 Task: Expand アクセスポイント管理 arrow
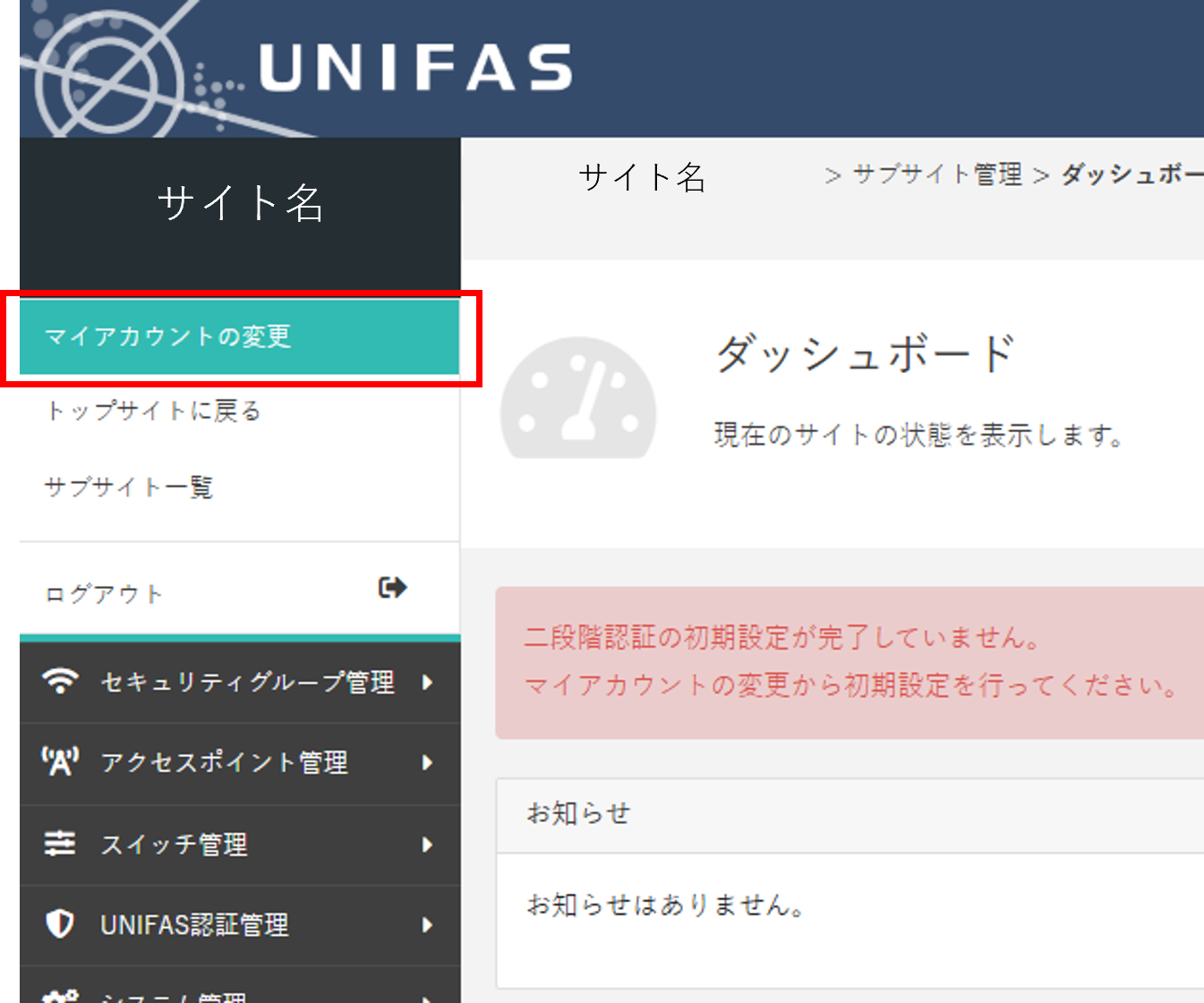[x=428, y=763]
